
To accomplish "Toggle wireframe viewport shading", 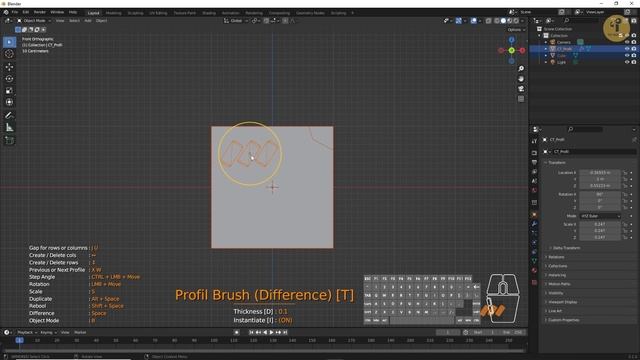I will click(x=497, y=21).
